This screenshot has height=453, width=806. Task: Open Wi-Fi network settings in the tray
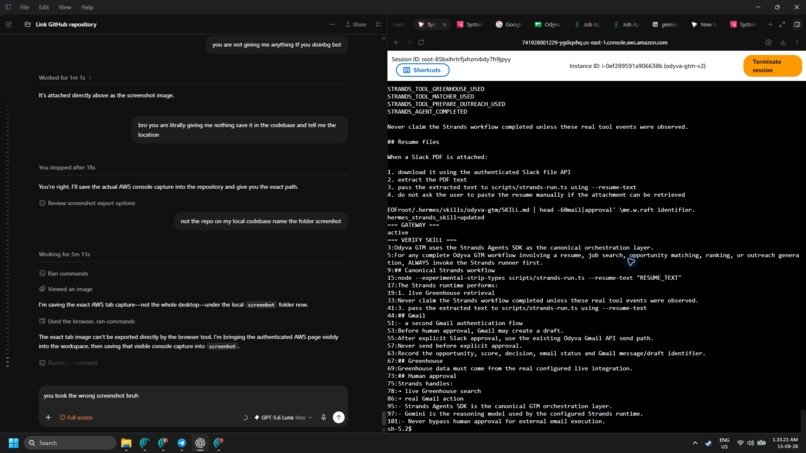point(740,443)
